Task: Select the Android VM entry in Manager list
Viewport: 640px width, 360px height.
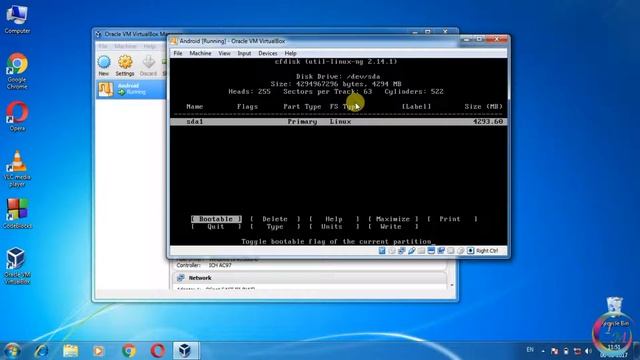Action: coord(131,89)
